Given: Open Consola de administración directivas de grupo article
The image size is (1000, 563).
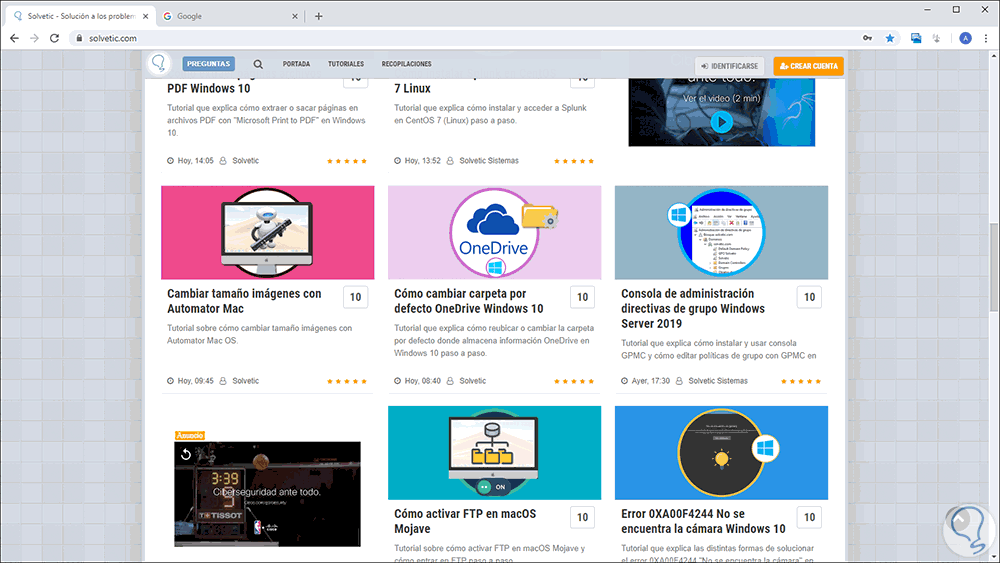Looking at the screenshot, I should [693, 309].
